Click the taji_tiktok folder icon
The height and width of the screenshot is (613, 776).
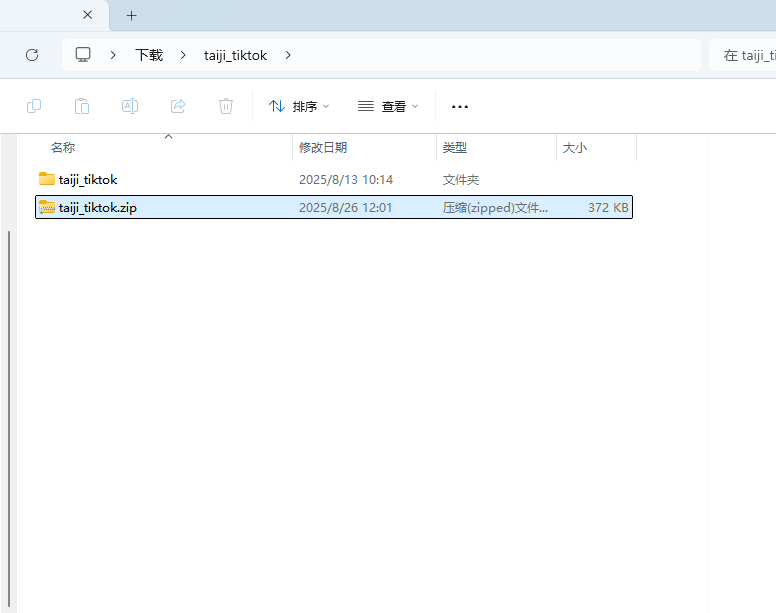[47, 179]
